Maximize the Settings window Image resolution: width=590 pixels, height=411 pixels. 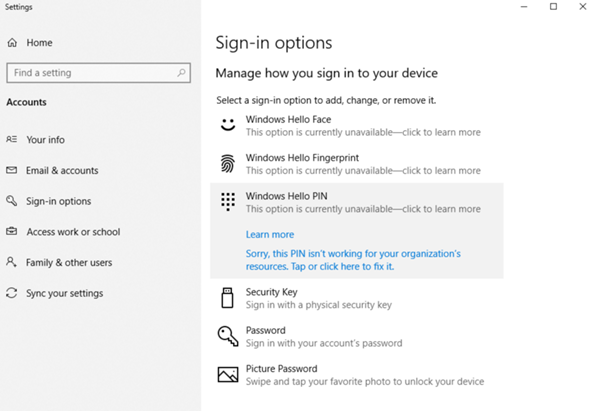click(x=553, y=7)
